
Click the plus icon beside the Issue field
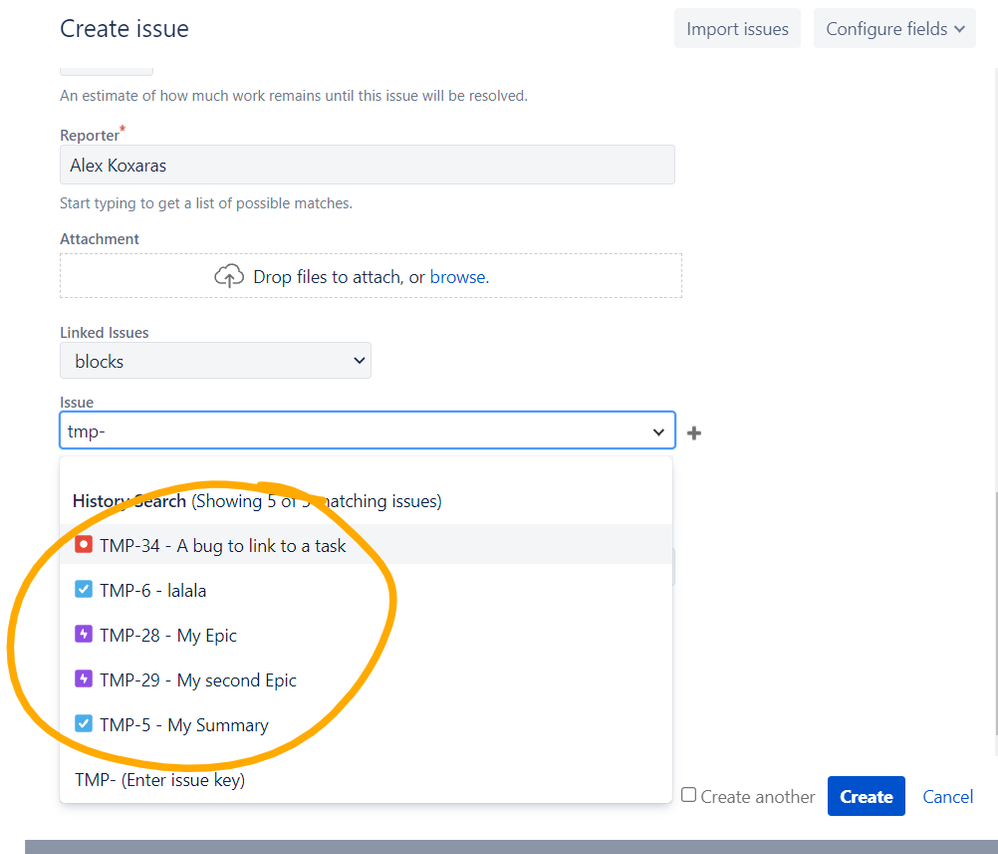(x=694, y=433)
